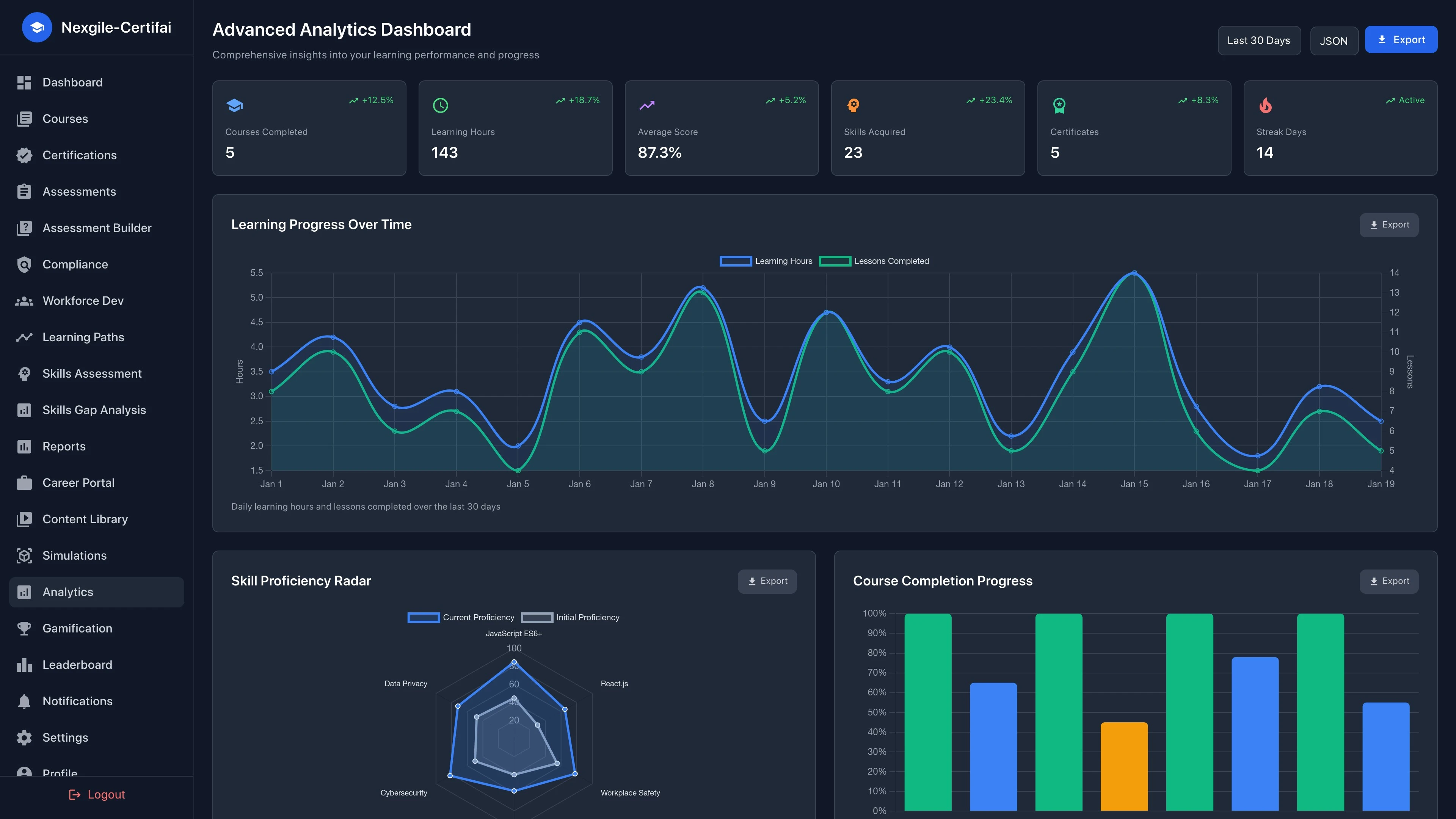Select the Dashboard icon in the sidebar
Viewport: 1456px width, 819px height.
(x=24, y=82)
